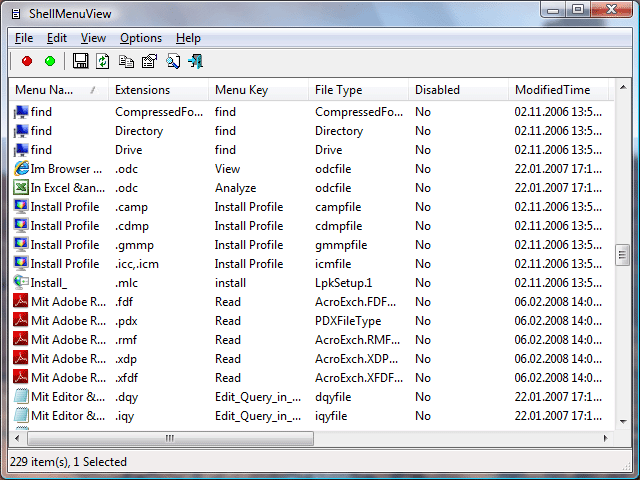Select the 'Im Browser ...' menu name cell
The image size is (640, 480).
(x=66, y=169)
